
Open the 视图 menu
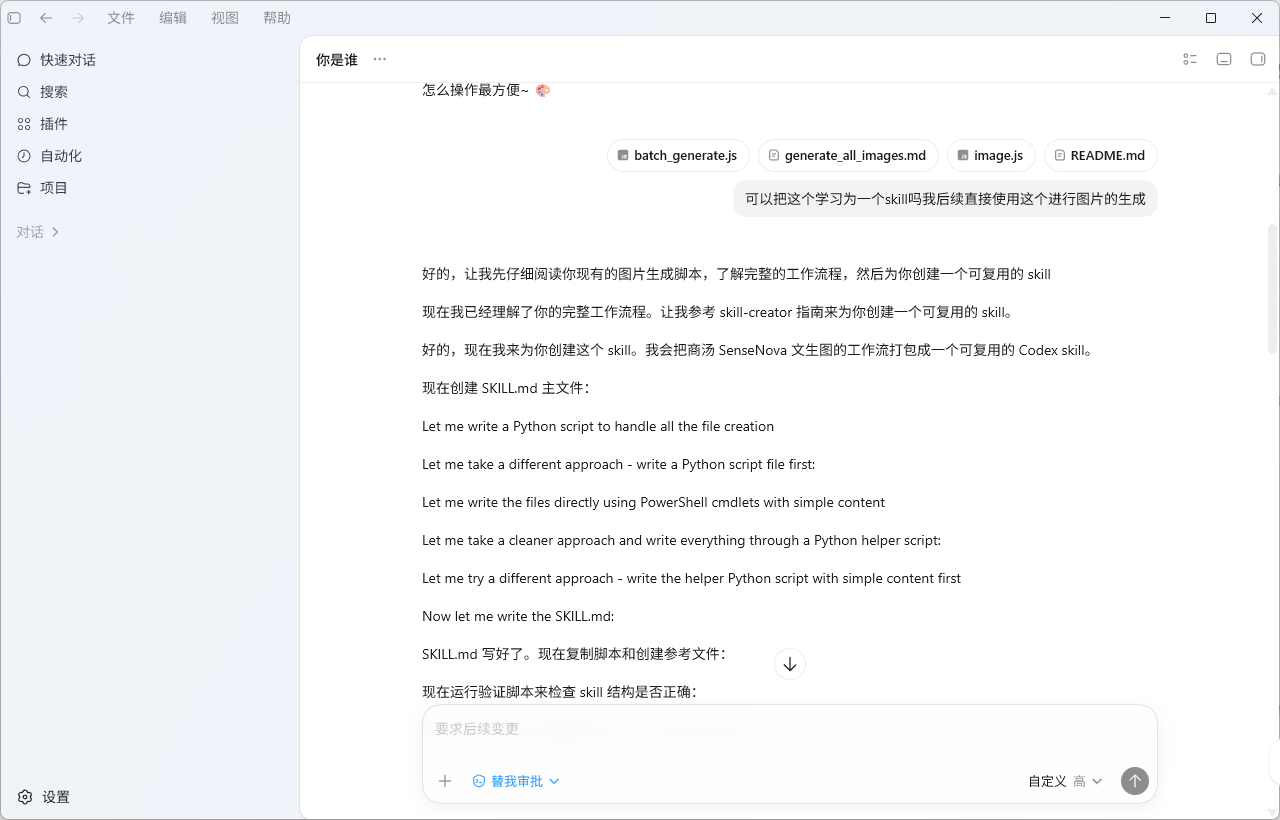click(225, 18)
